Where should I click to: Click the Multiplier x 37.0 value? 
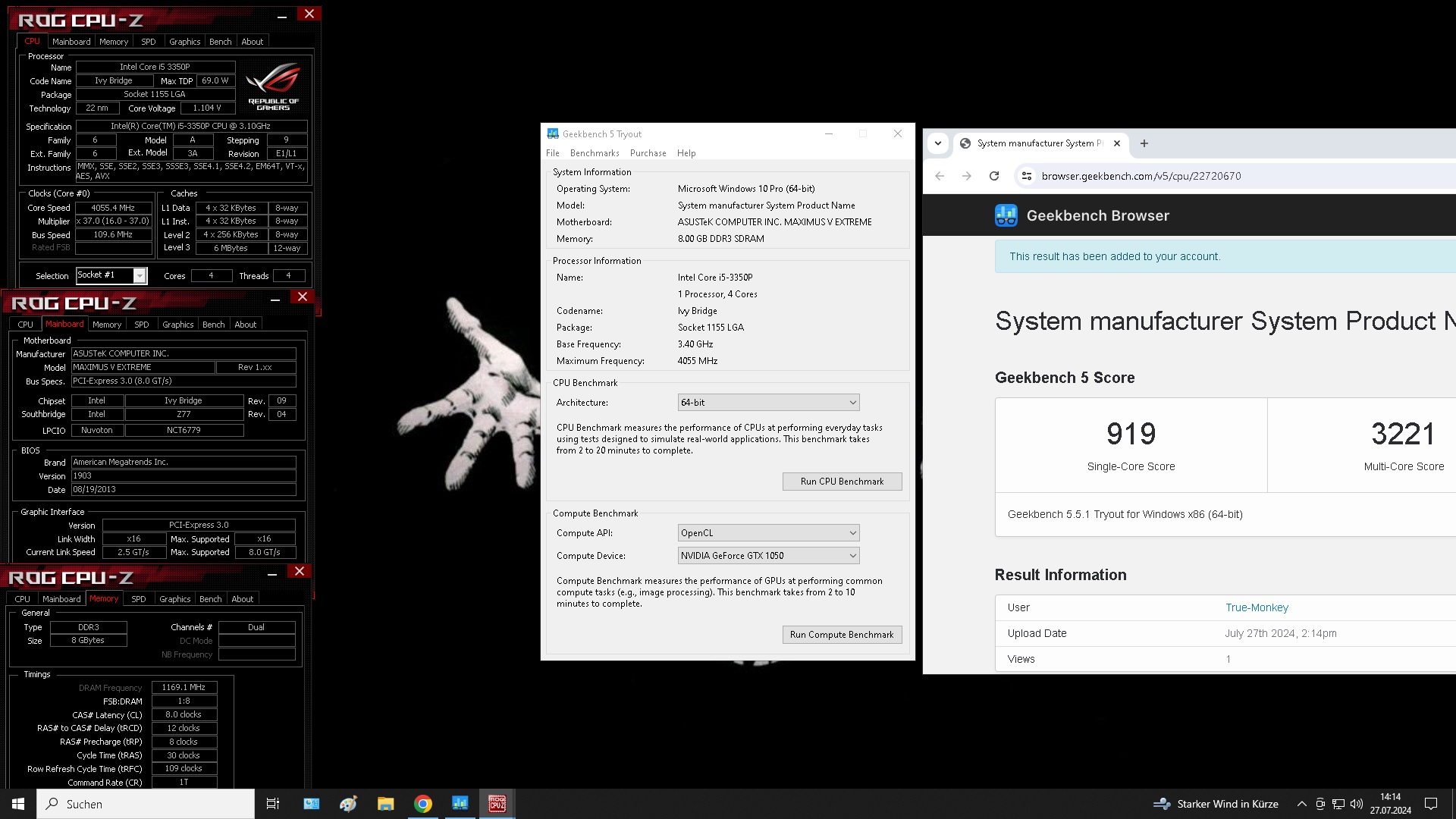(113, 221)
